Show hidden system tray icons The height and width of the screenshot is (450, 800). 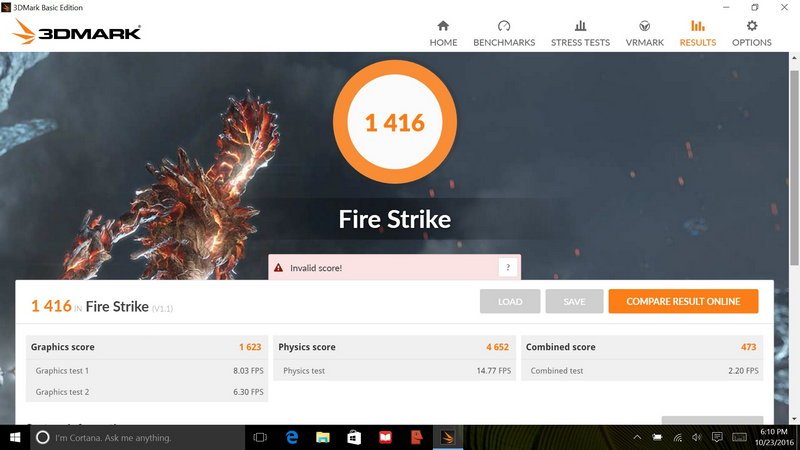coord(638,437)
